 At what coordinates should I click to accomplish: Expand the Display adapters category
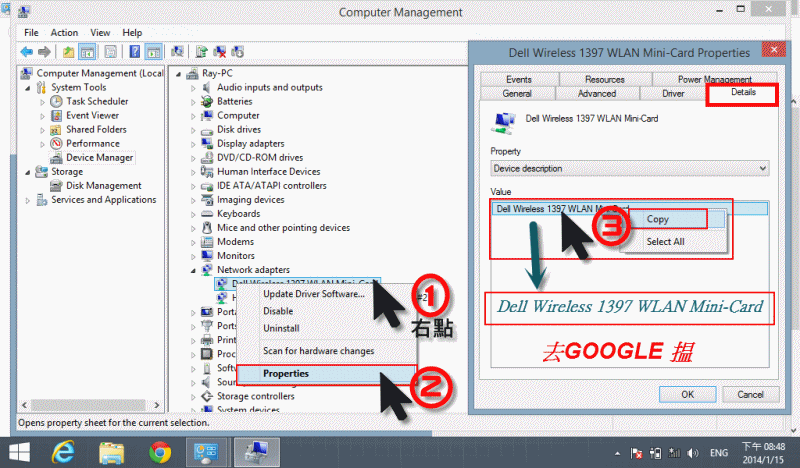click(x=193, y=144)
